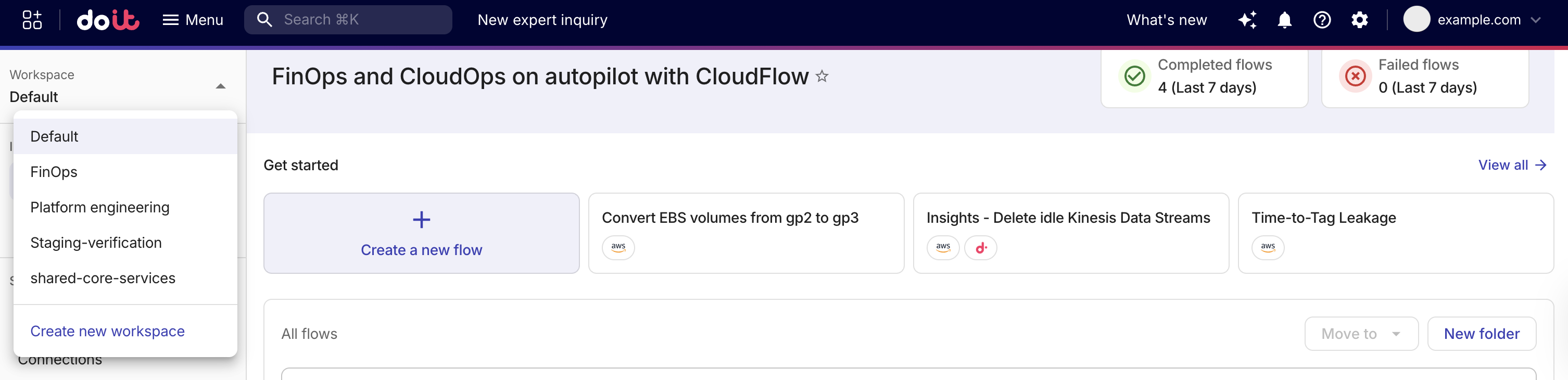Open the hamburger Menu
Image resolution: width=1568 pixels, height=380 pixels.
coord(192,19)
